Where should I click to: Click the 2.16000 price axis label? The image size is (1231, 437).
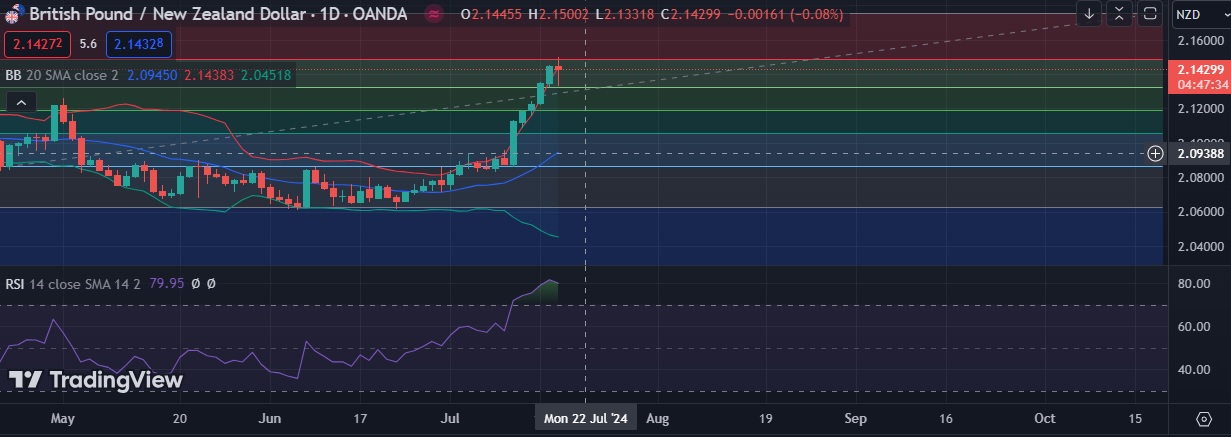tap(1202, 41)
